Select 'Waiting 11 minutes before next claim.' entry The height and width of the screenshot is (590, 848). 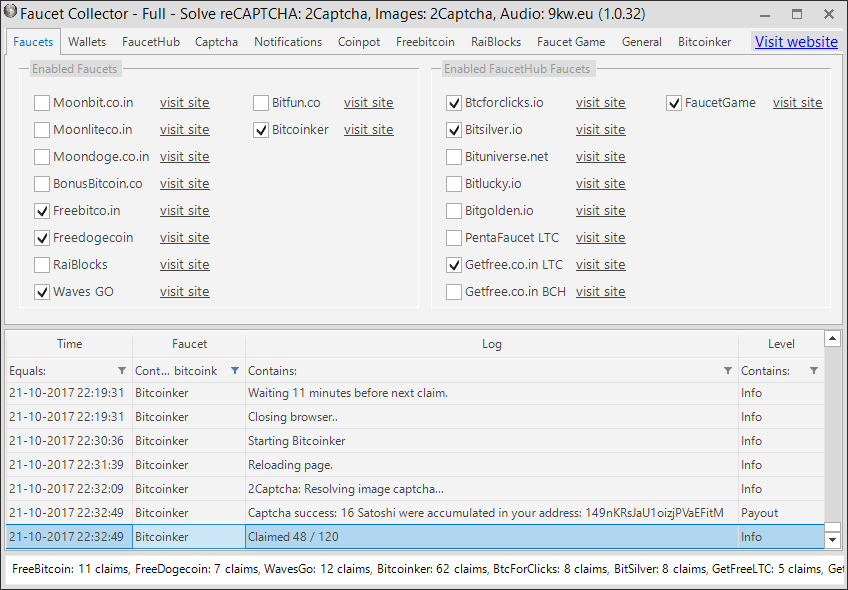pos(415,393)
